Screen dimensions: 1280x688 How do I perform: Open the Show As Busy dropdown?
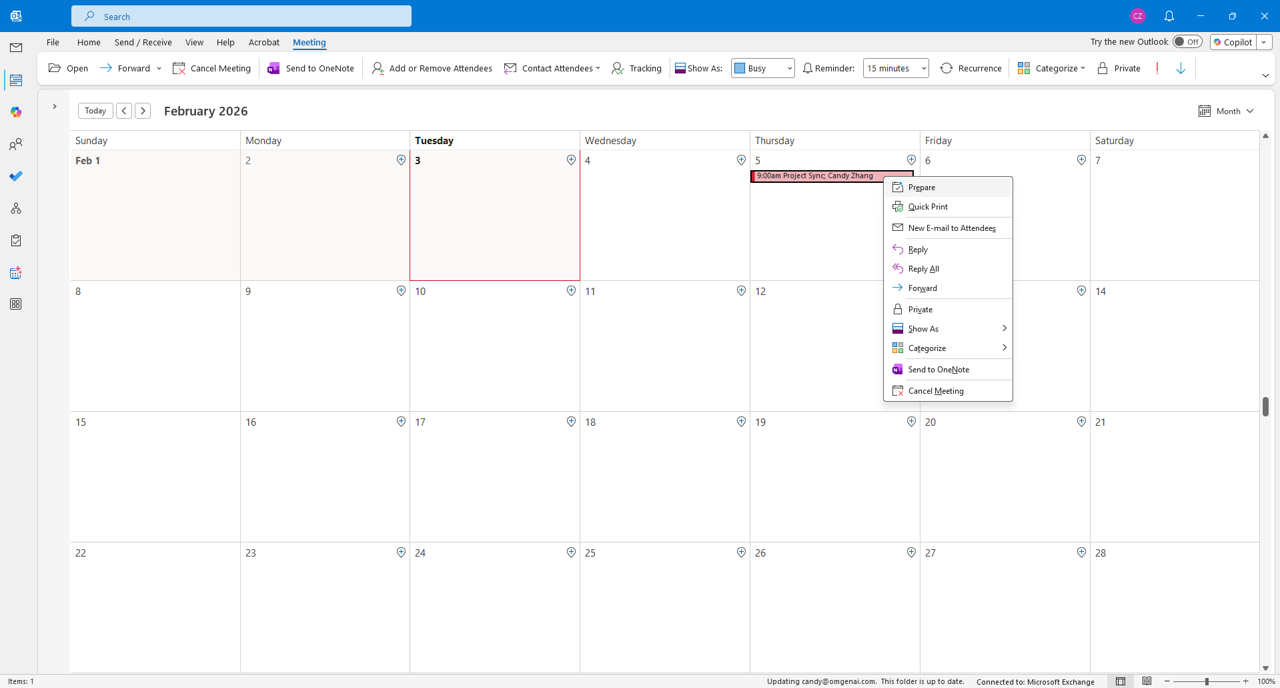click(x=762, y=68)
